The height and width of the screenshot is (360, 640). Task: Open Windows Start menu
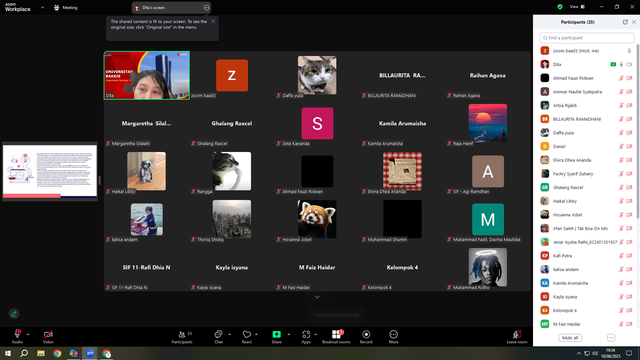click(x=7, y=353)
